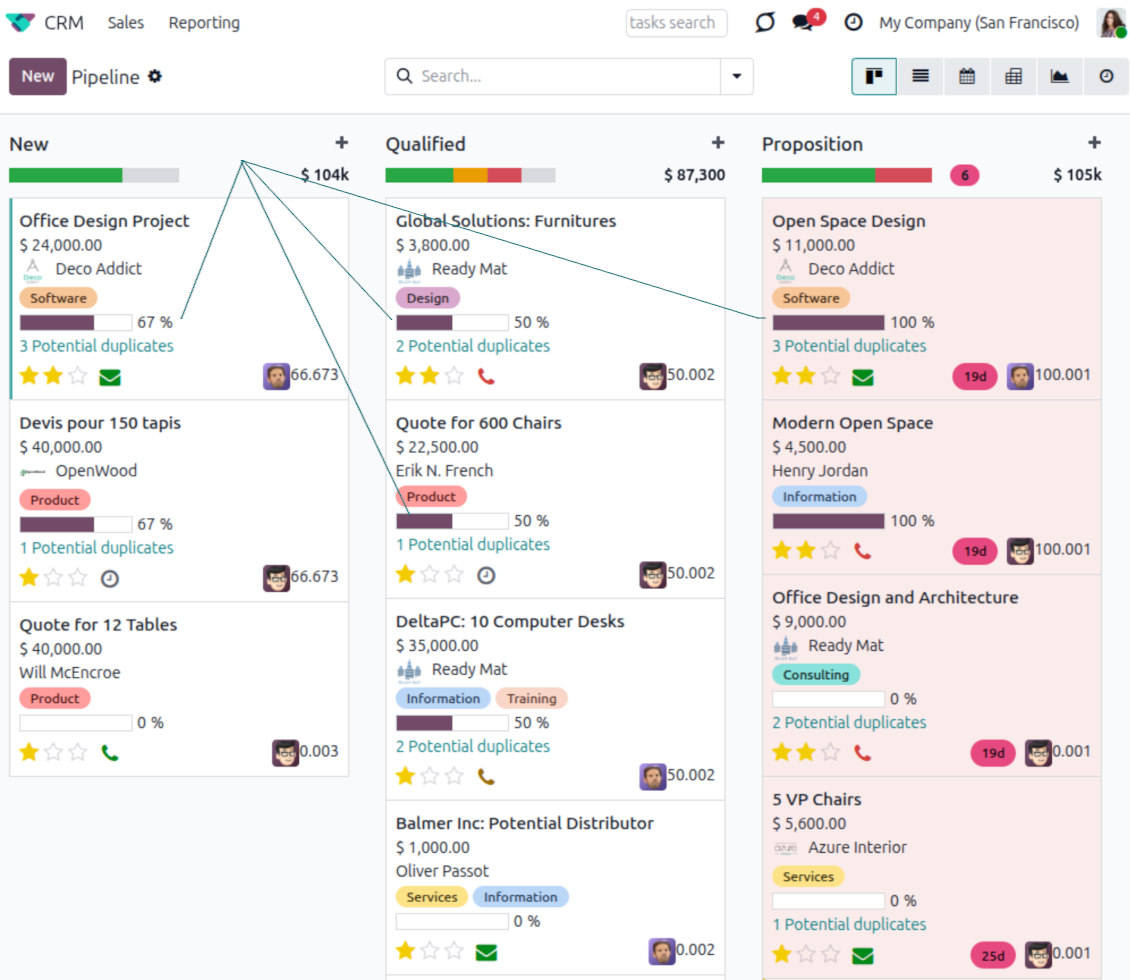Screen dimensions: 1130x980
Task: Click the New button
Action: [x=38, y=76]
